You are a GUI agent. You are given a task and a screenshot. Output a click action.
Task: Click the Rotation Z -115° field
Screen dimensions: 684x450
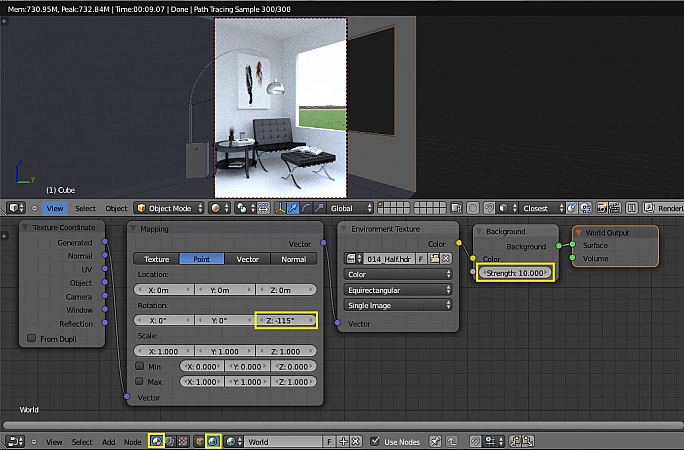click(286, 320)
